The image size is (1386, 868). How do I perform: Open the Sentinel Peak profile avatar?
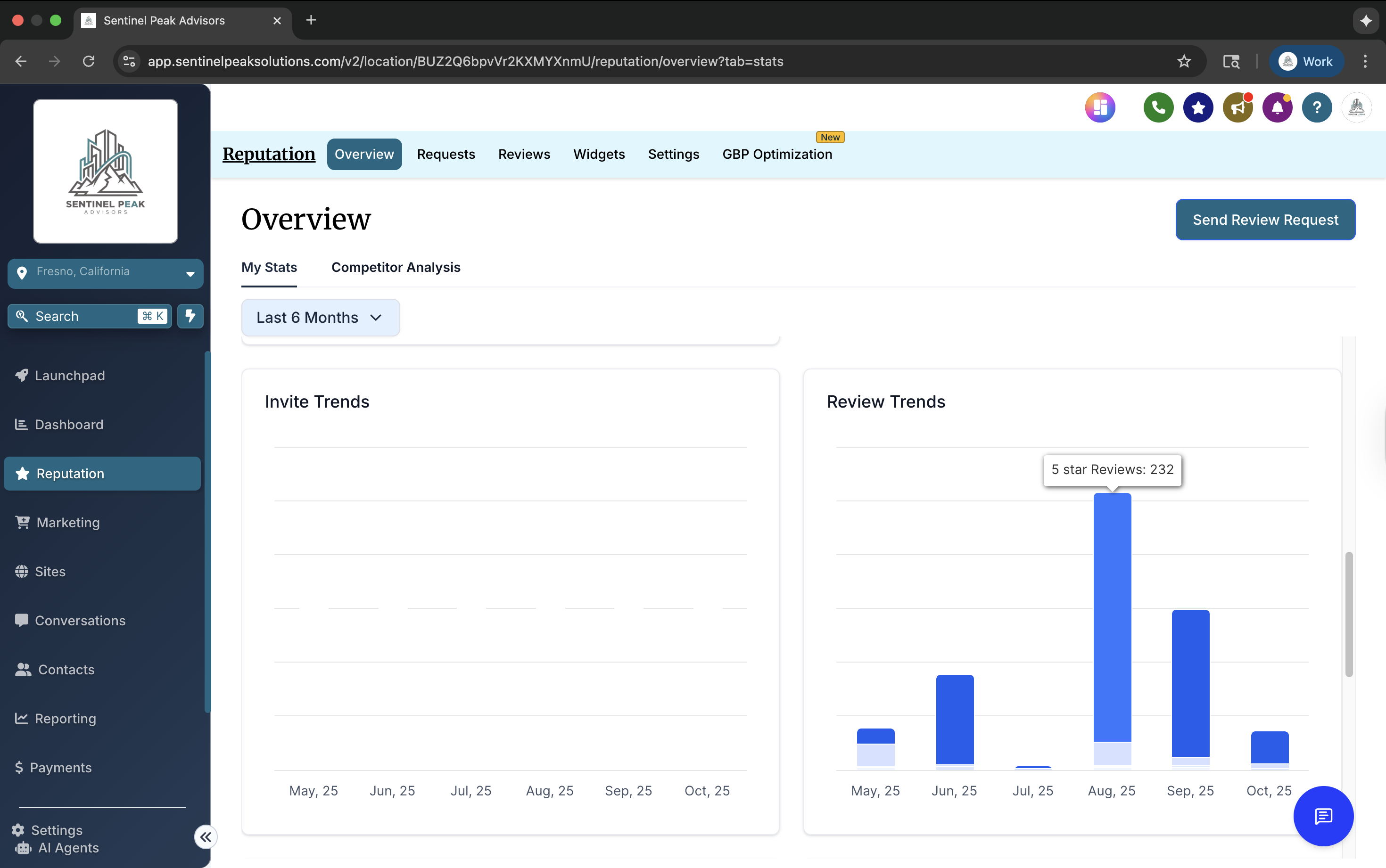(1356, 107)
